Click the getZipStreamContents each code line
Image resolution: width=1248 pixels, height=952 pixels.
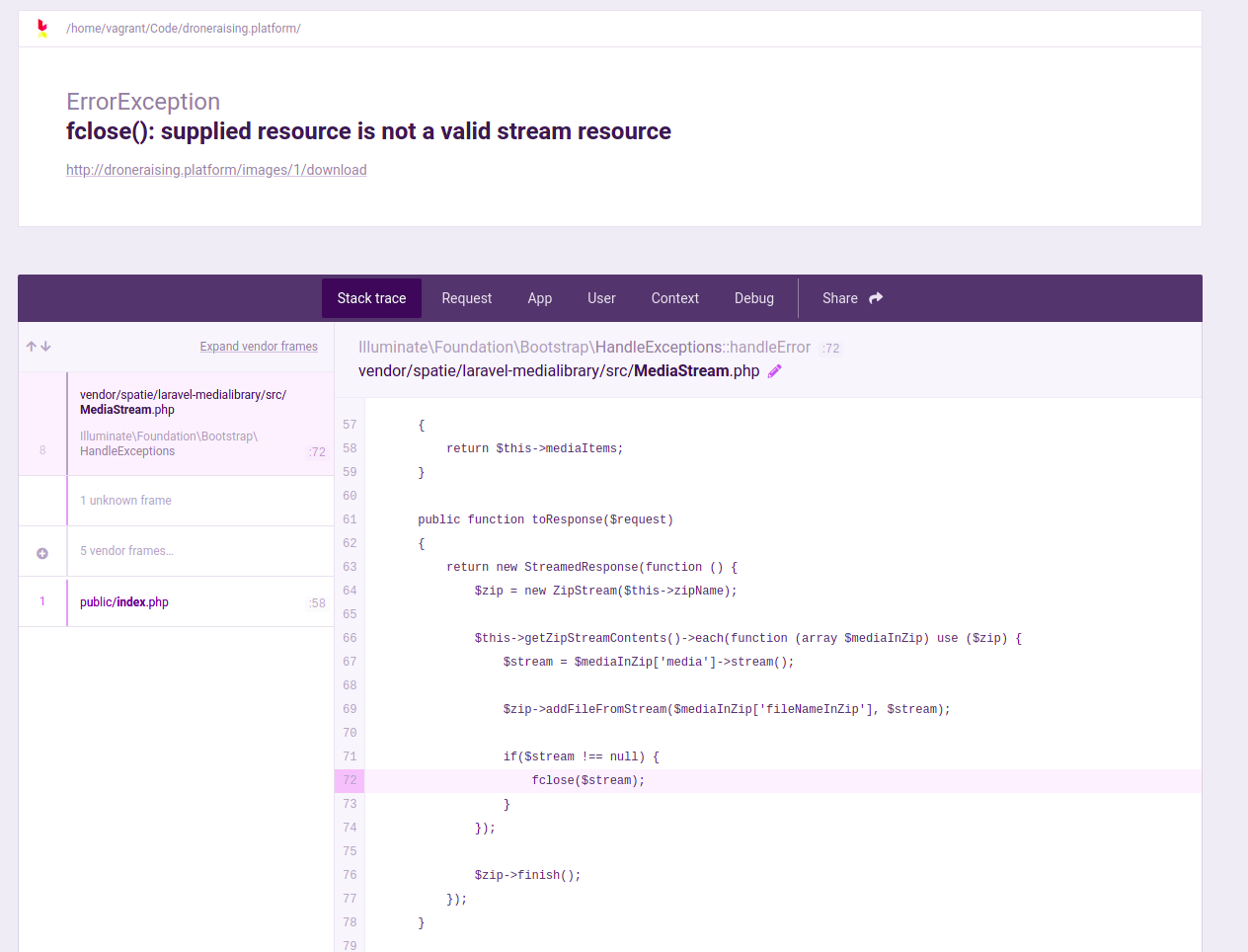(x=748, y=638)
